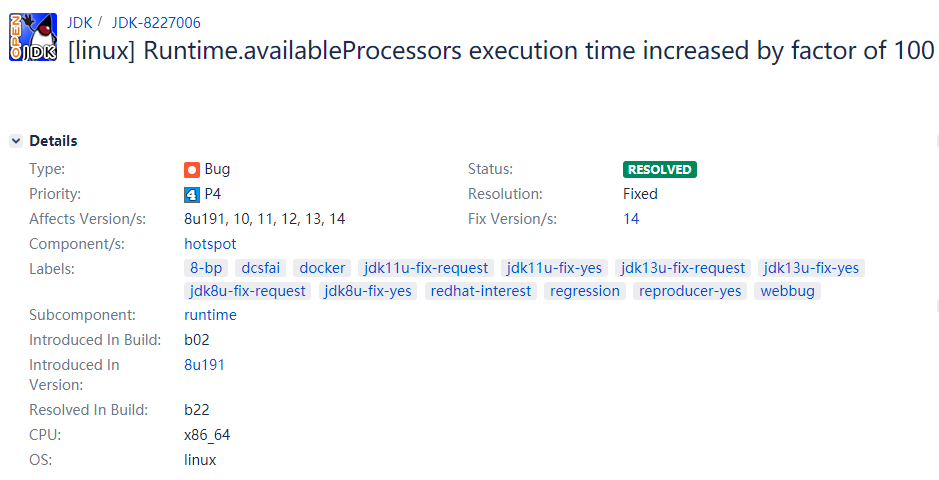Select the jdk11u-fix-request label
This screenshot has width=939, height=480.
point(426,268)
